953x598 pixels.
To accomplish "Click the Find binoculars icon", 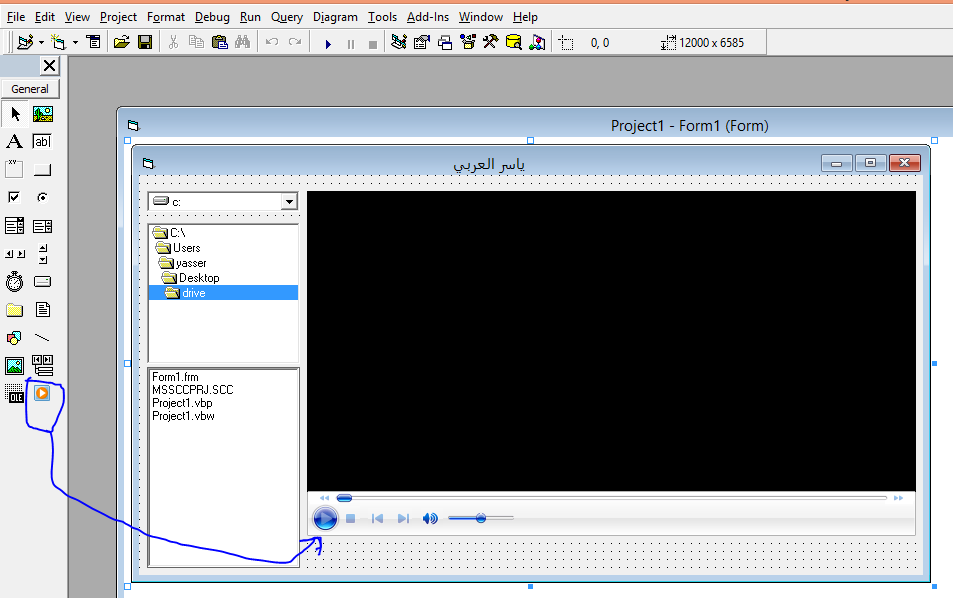I will (243, 43).
